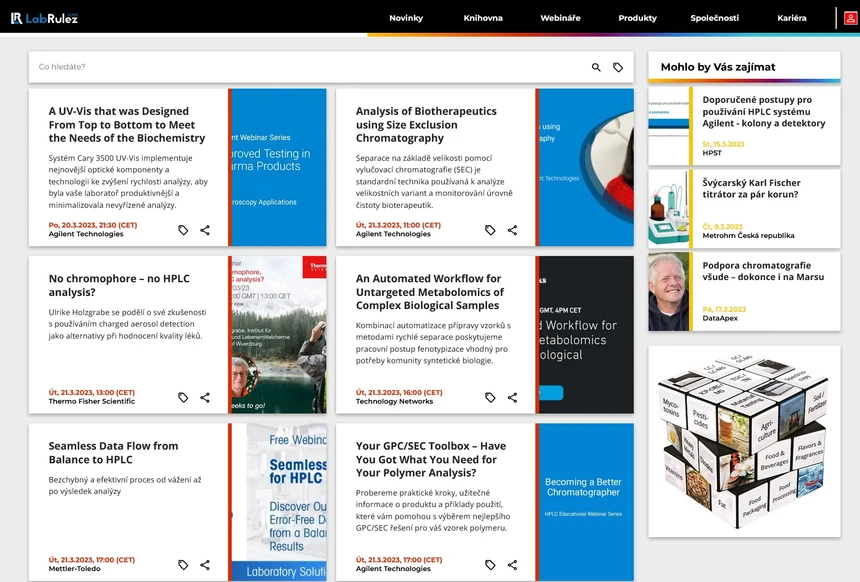Share the Automated Workflow Metabolomics card
The image size is (860, 582).
click(x=512, y=398)
